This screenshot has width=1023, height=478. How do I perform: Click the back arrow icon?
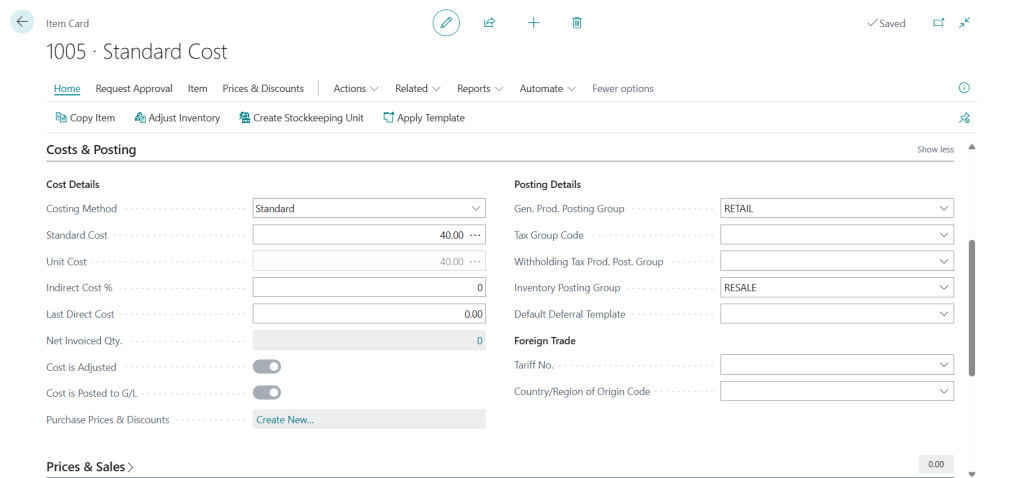click(x=22, y=22)
